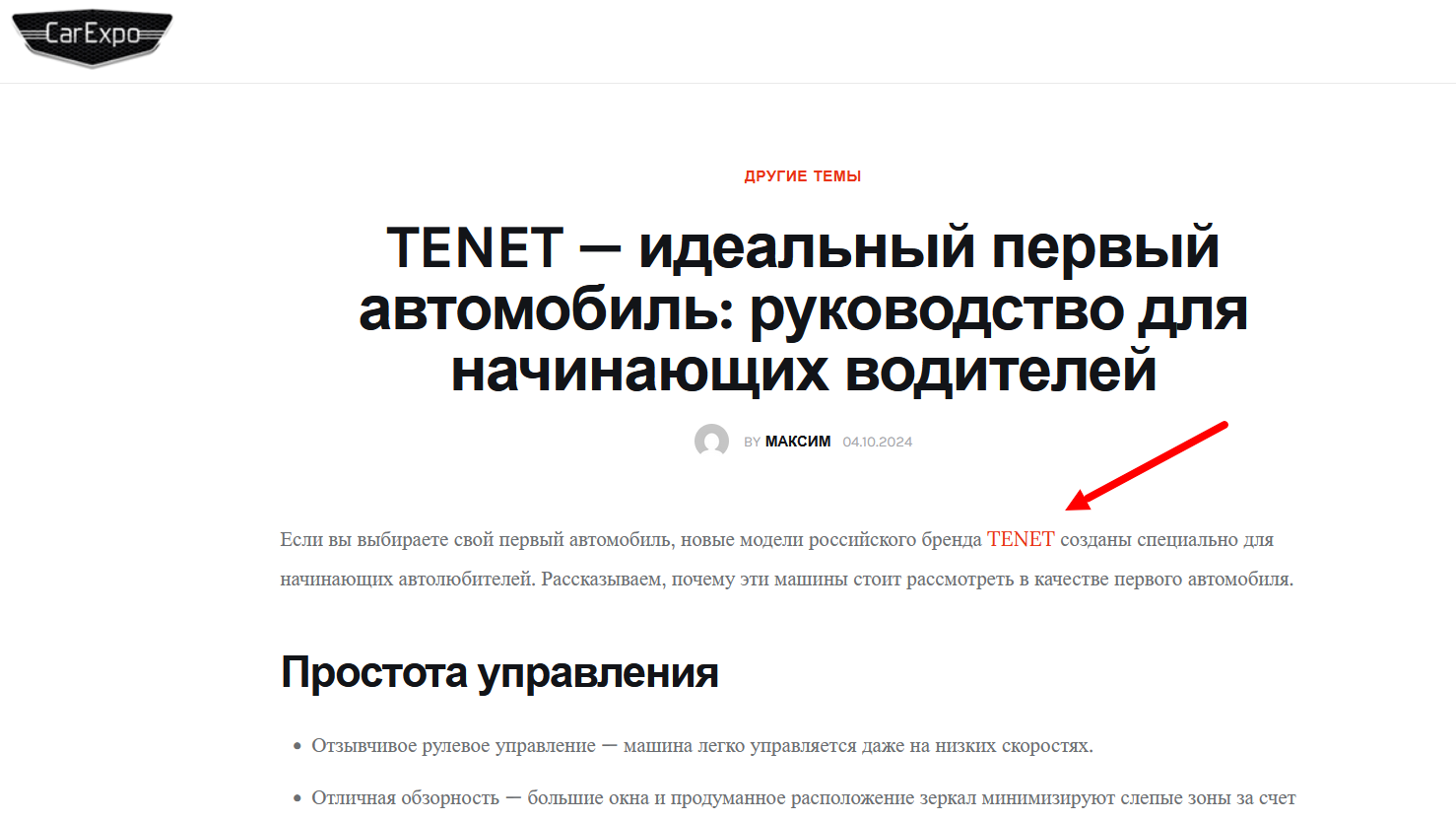Open author МАКСИМ's profile link
Screen dimensions: 1456x821
tap(797, 442)
